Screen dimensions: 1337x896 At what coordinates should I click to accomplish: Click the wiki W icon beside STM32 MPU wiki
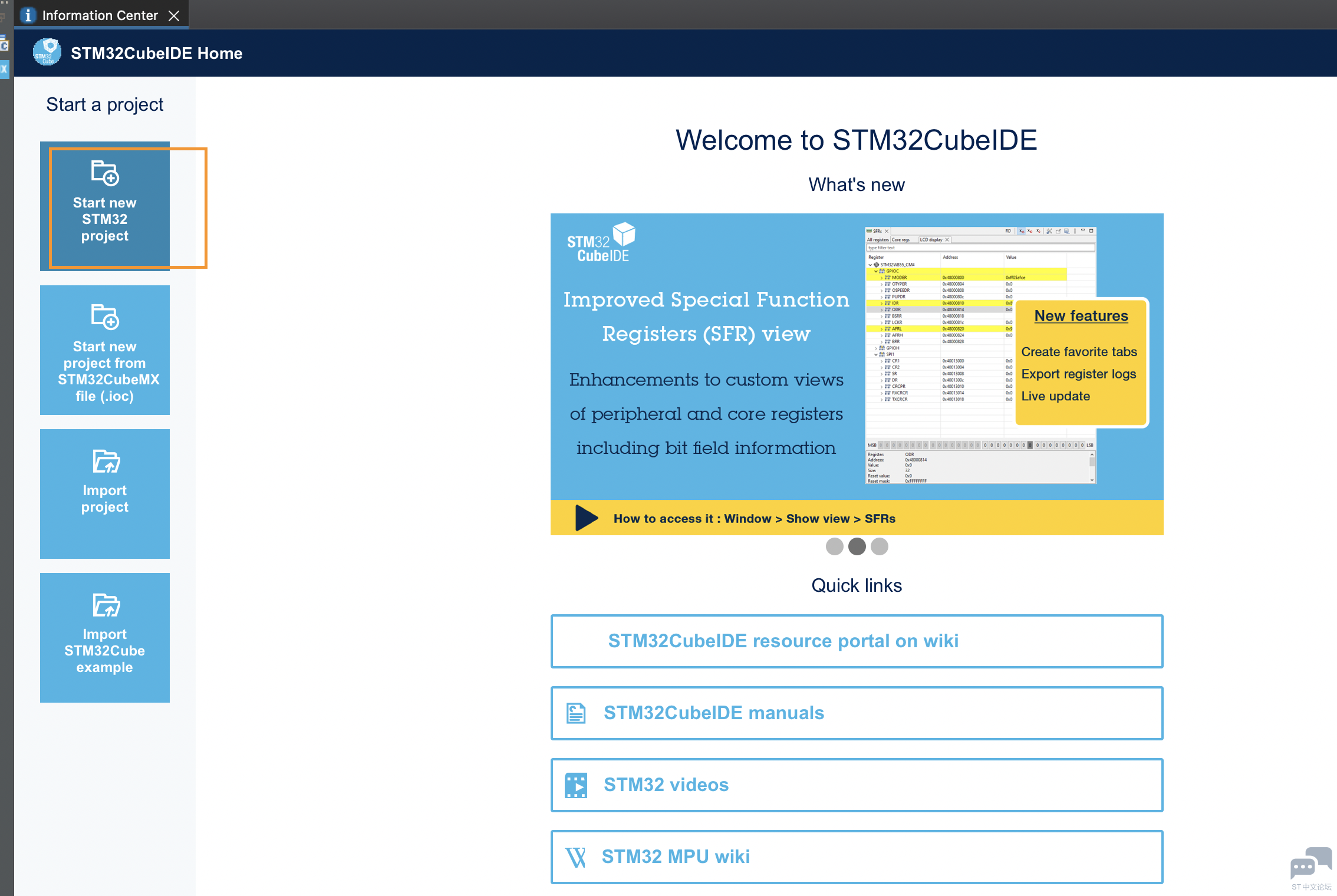[x=575, y=857]
